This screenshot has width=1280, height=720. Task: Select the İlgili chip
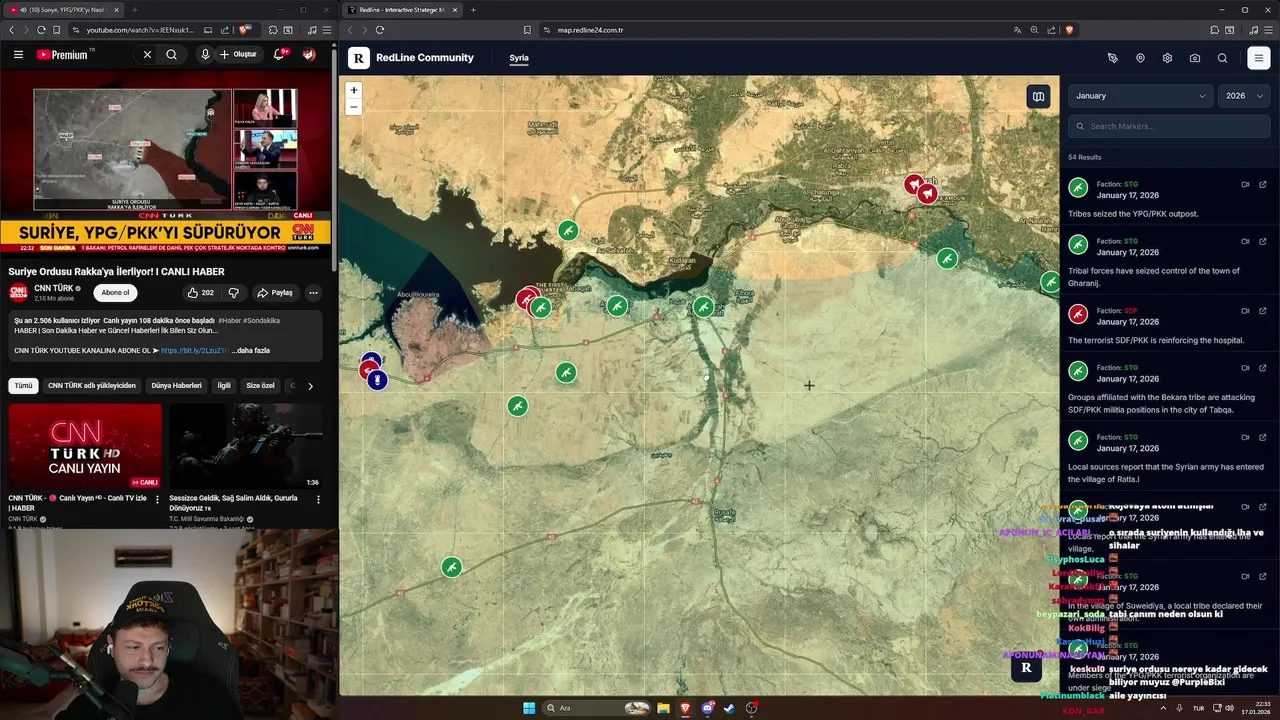[x=224, y=385]
